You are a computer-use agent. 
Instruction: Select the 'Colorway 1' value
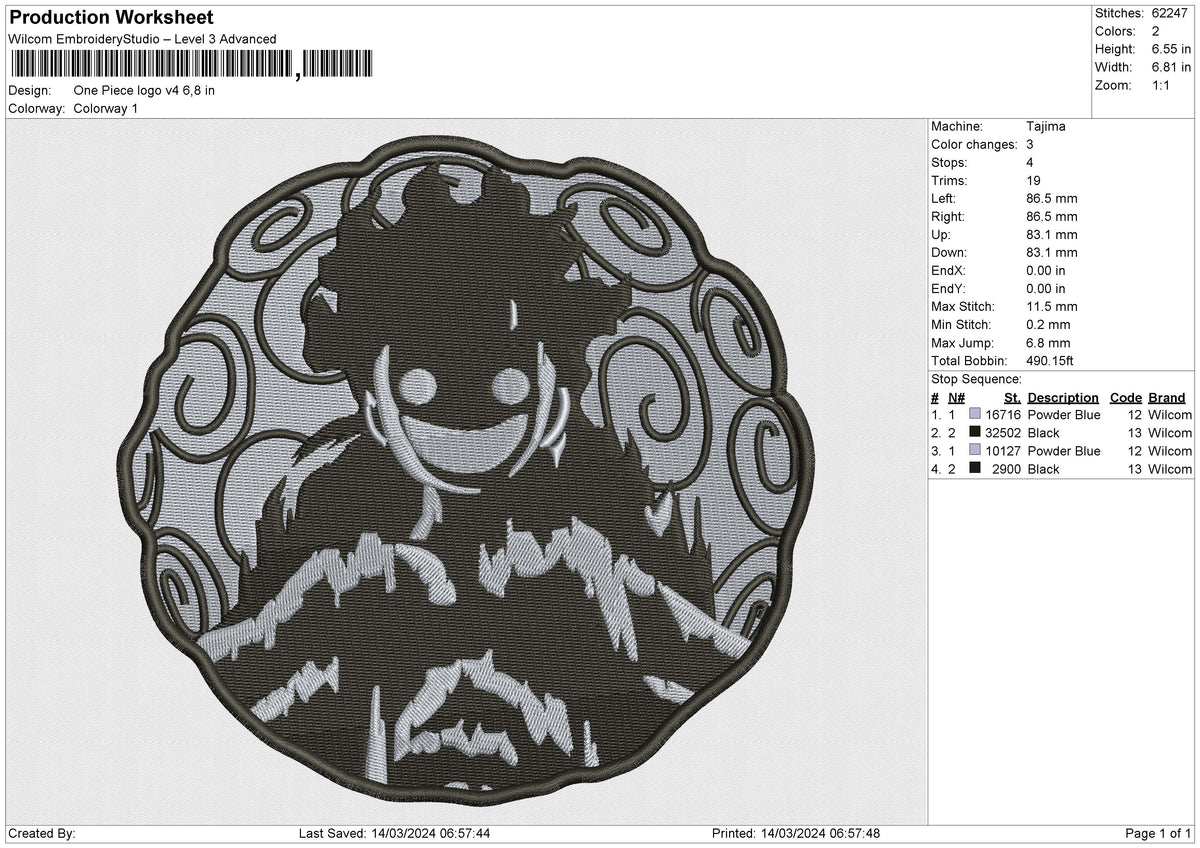pyautogui.click(x=106, y=108)
